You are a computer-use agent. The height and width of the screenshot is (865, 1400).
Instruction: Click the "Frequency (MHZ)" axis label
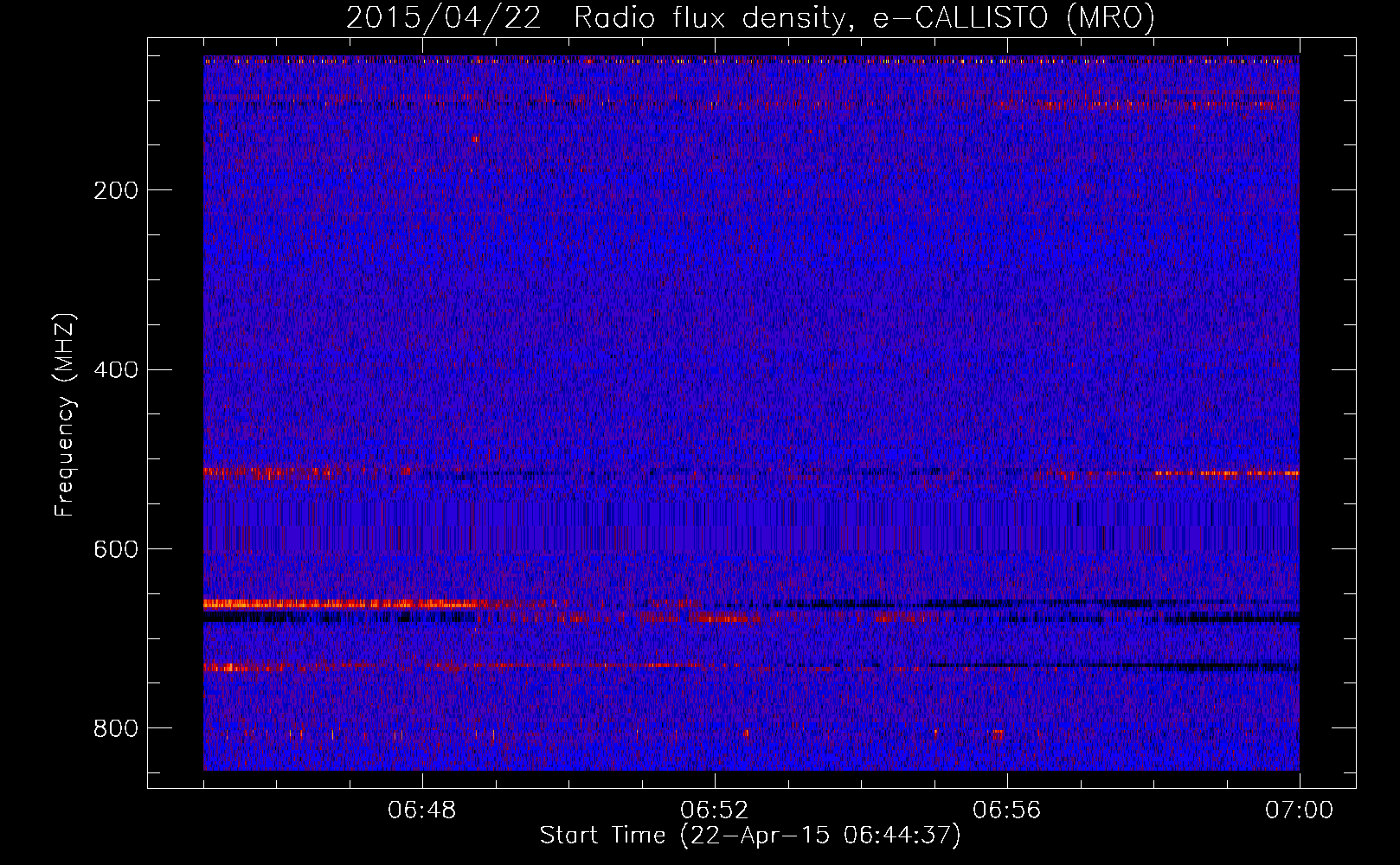point(66,415)
